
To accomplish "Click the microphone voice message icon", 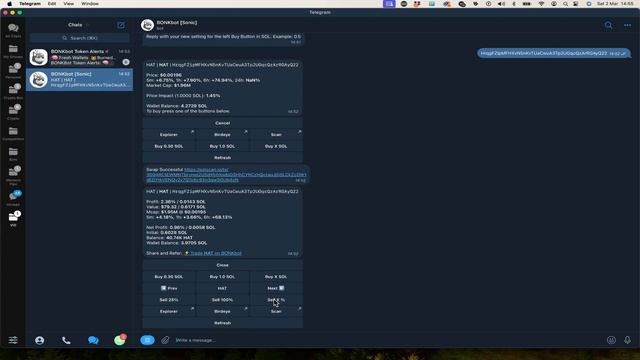I will 627,340.
